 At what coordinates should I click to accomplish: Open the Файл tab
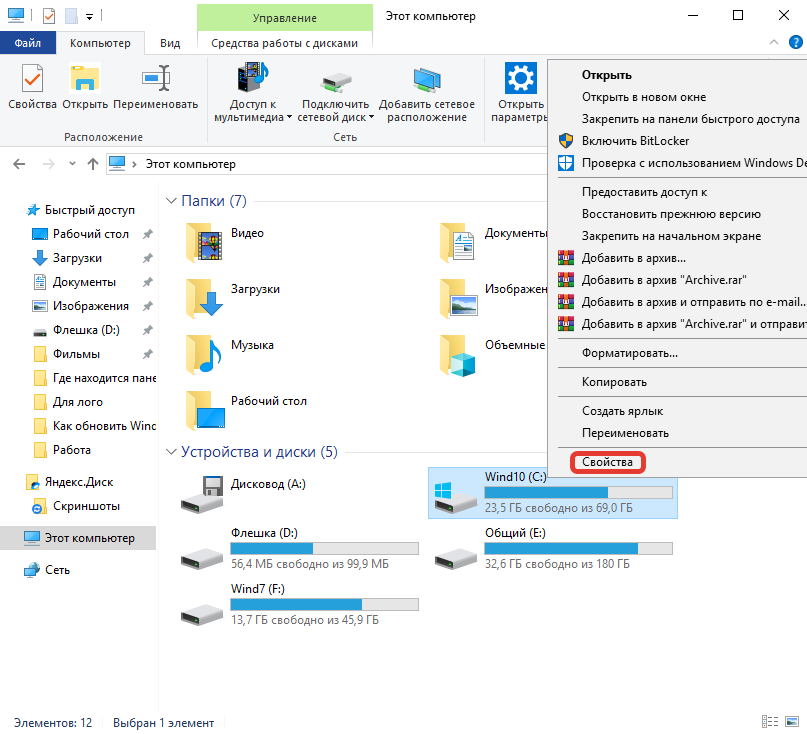click(x=28, y=43)
